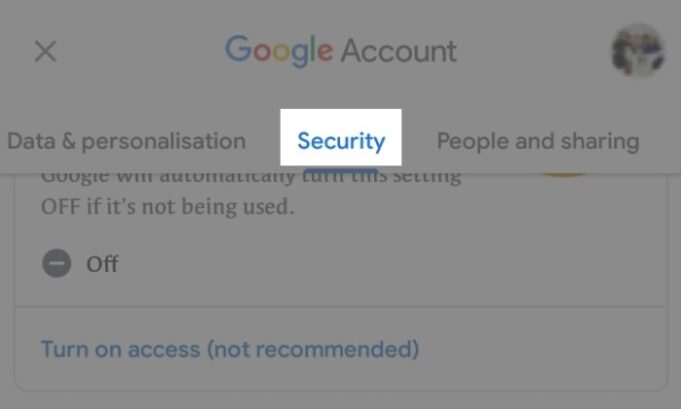The height and width of the screenshot is (409, 681).
Task: Select the red letter e in the Google logo
Action: tap(325, 52)
